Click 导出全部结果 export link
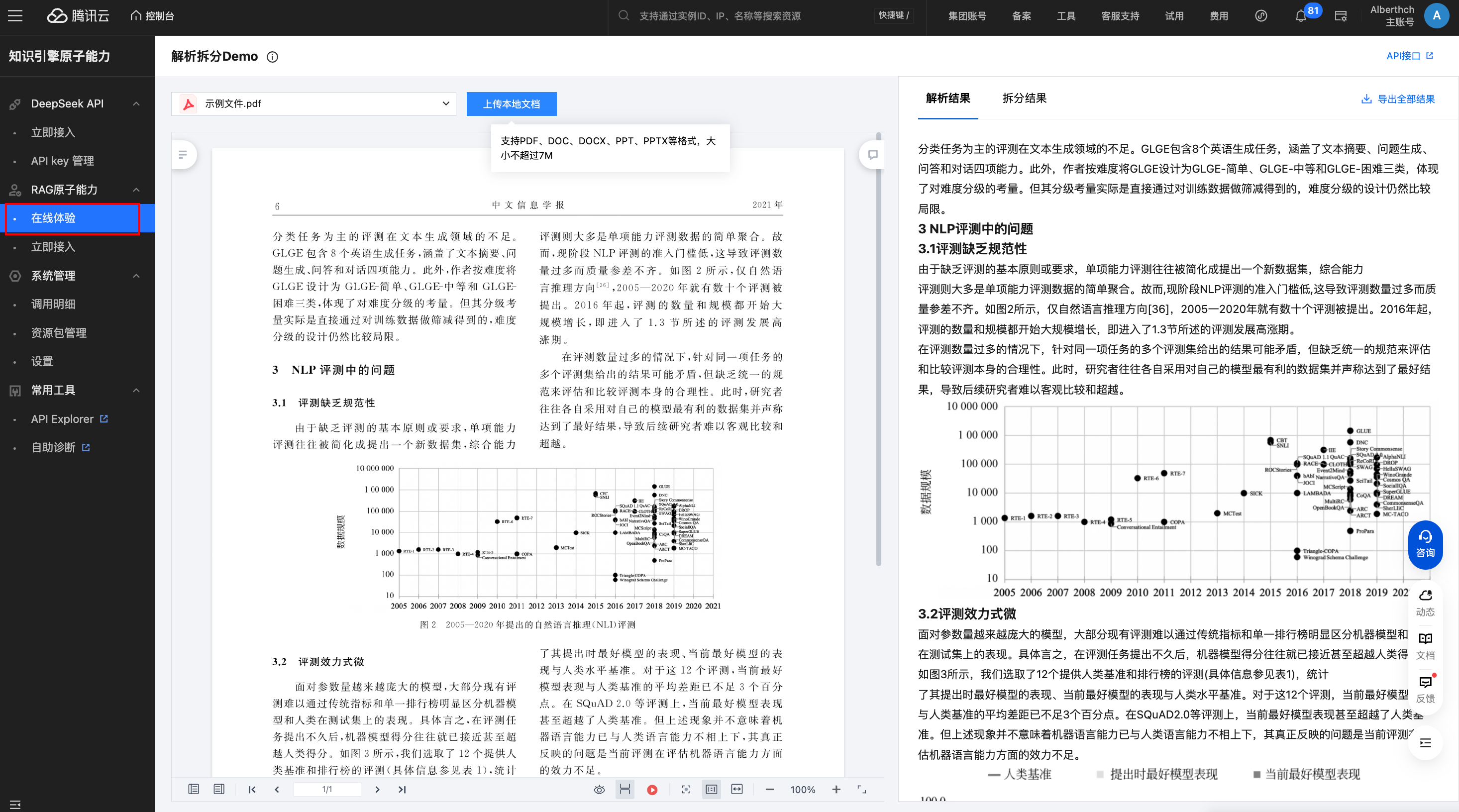Viewport: 1459px width, 812px height. point(1397,99)
